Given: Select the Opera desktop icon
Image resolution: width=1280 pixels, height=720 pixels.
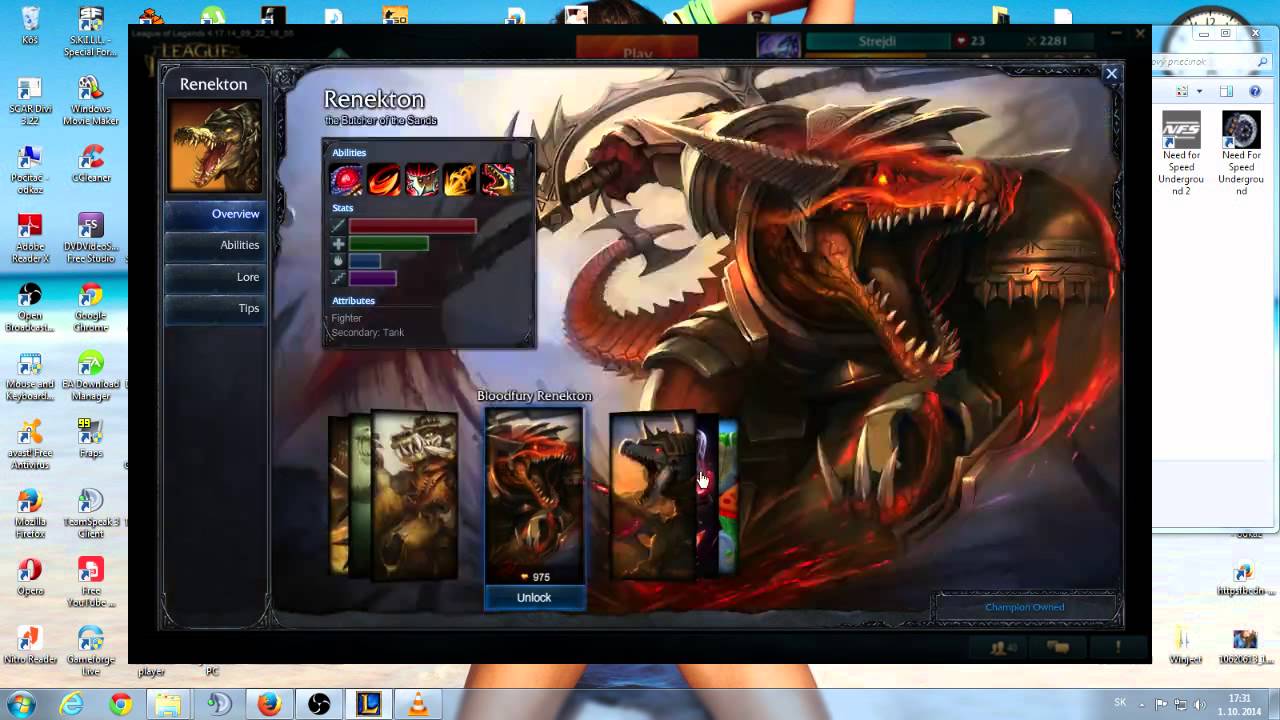Looking at the screenshot, I should point(30,577).
